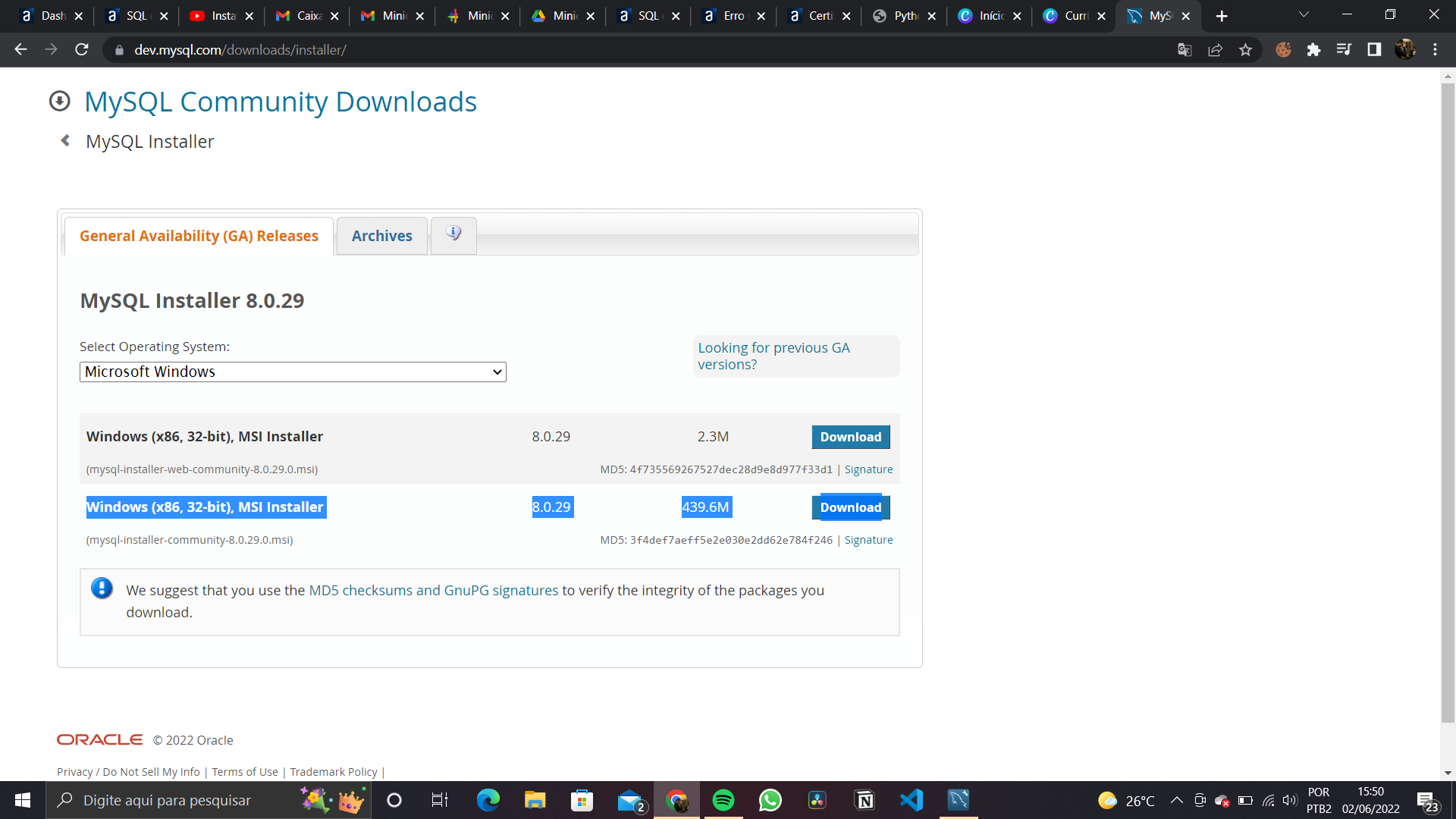Toggle Chrome side panel icon

(1374, 50)
